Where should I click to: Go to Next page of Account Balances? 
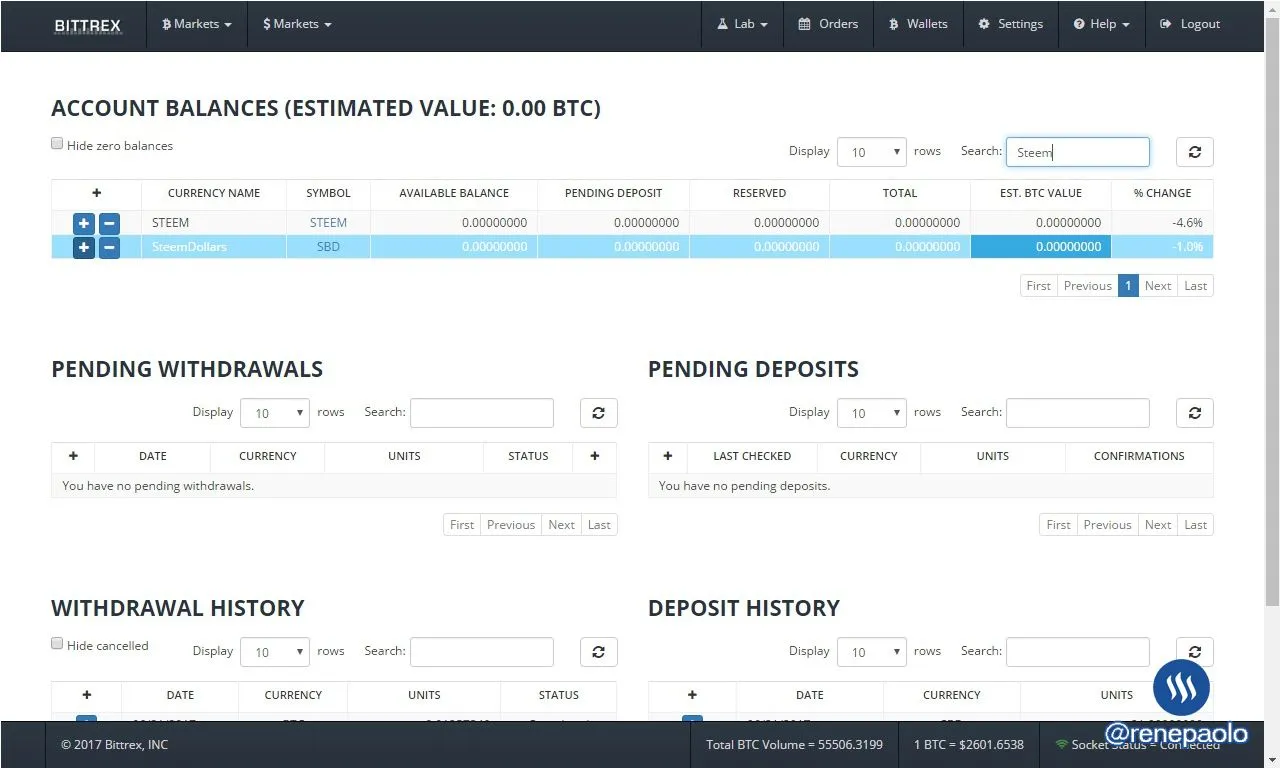[x=1158, y=286]
